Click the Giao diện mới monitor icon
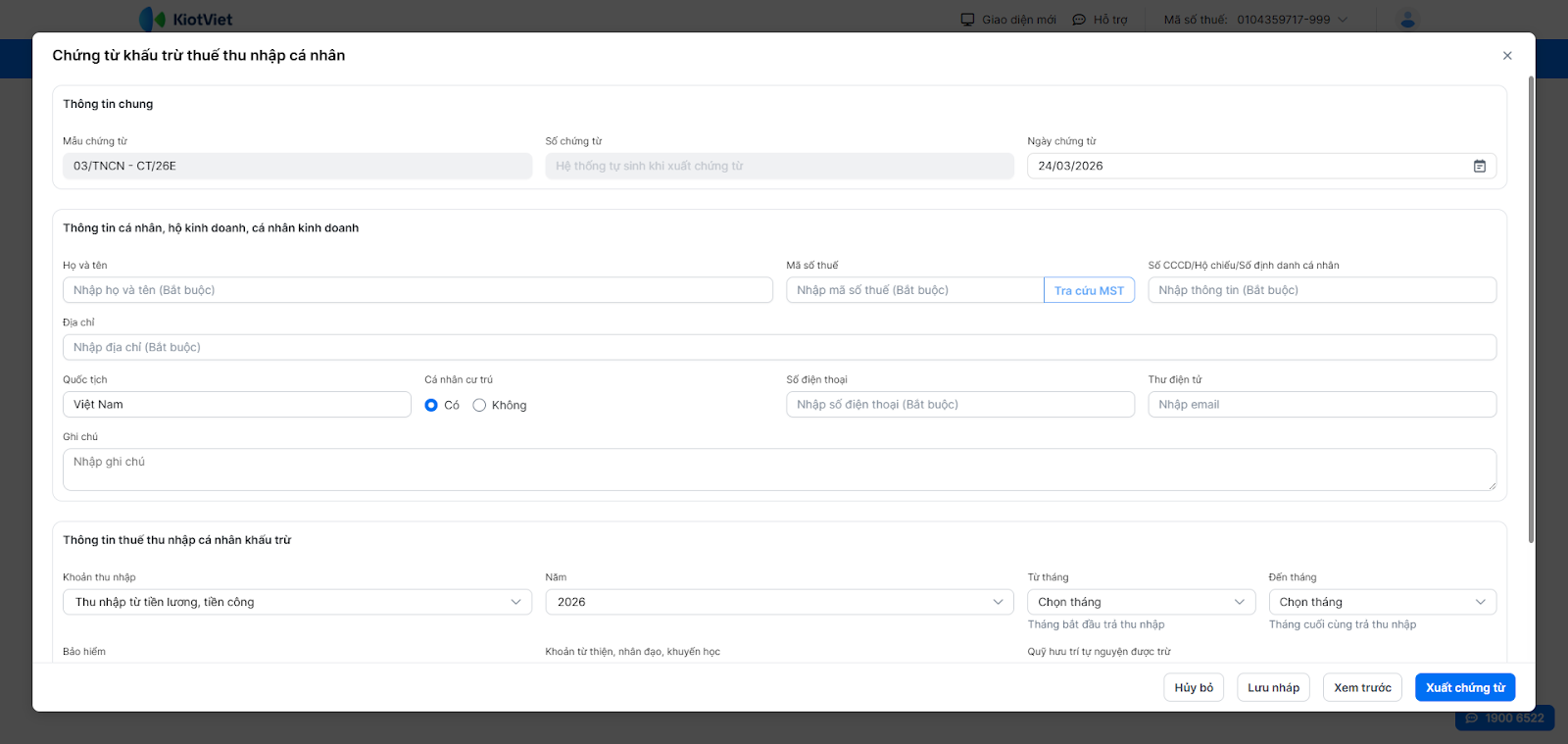The width and height of the screenshot is (1568, 744). point(967,20)
